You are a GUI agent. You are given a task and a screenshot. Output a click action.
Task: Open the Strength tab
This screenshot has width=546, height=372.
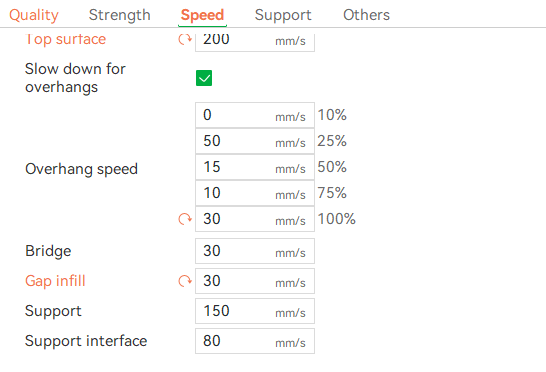(x=119, y=15)
